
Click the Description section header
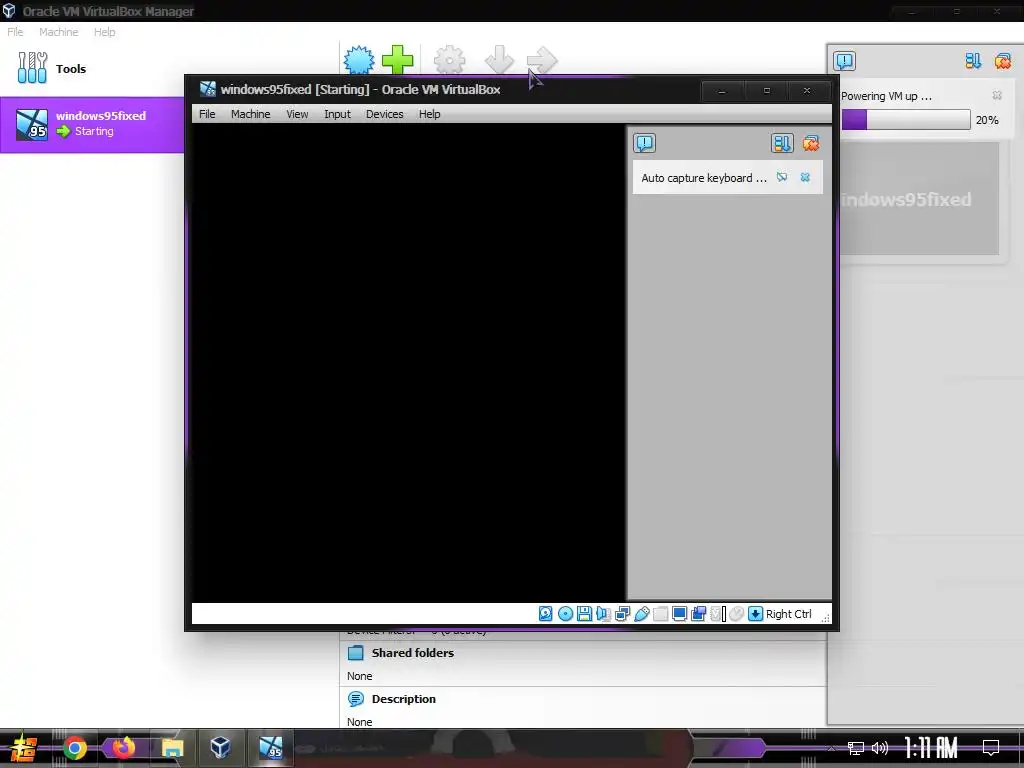[x=404, y=699]
